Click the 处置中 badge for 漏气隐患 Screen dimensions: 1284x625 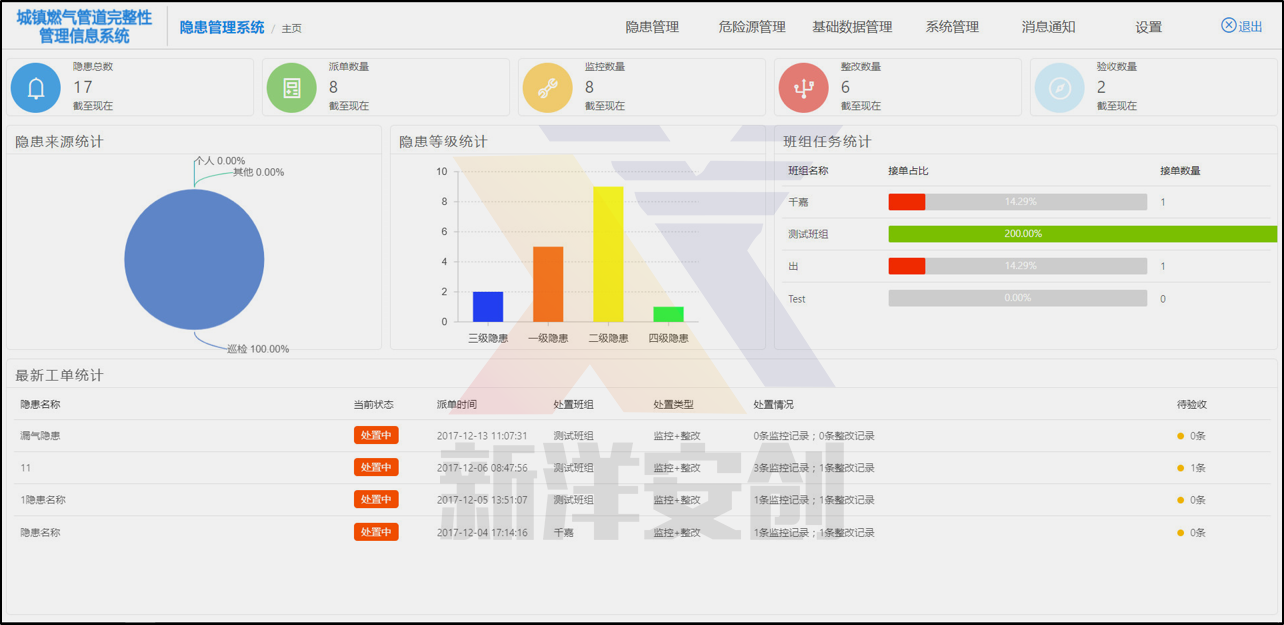(x=376, y=435)
